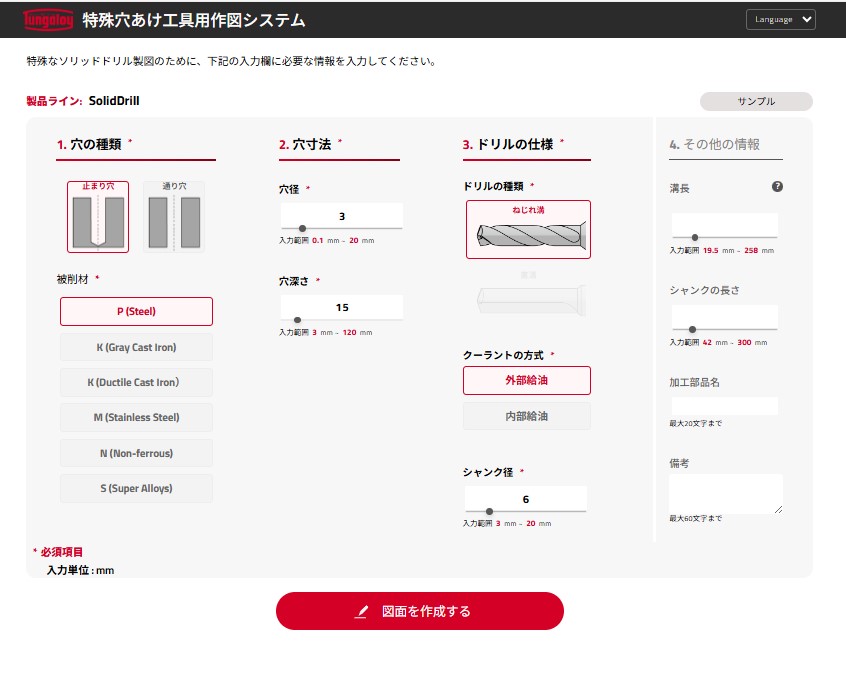Click the shank diameter (シャンク径) slider
The width and height of the screenshot is (846, 697).
pyautogui.click(x=525, y=511)
